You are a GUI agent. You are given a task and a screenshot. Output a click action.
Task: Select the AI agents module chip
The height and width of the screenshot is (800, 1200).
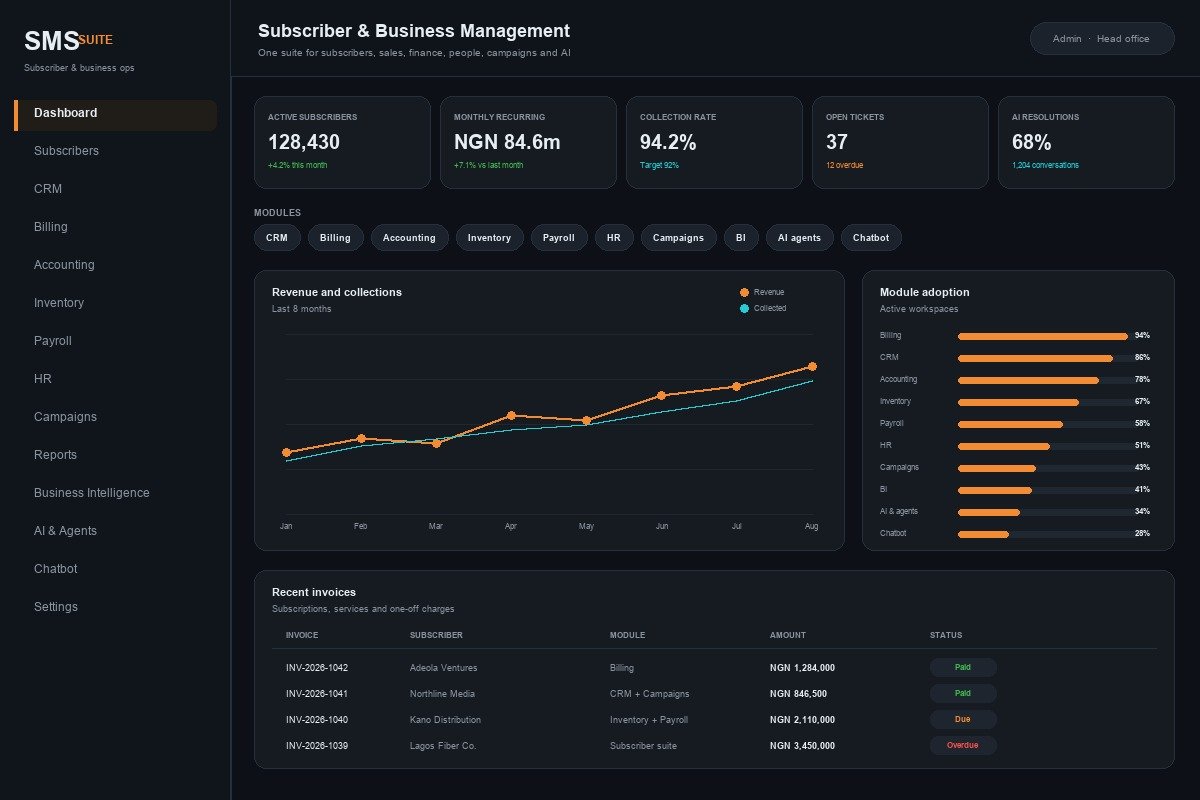(799, 238)
